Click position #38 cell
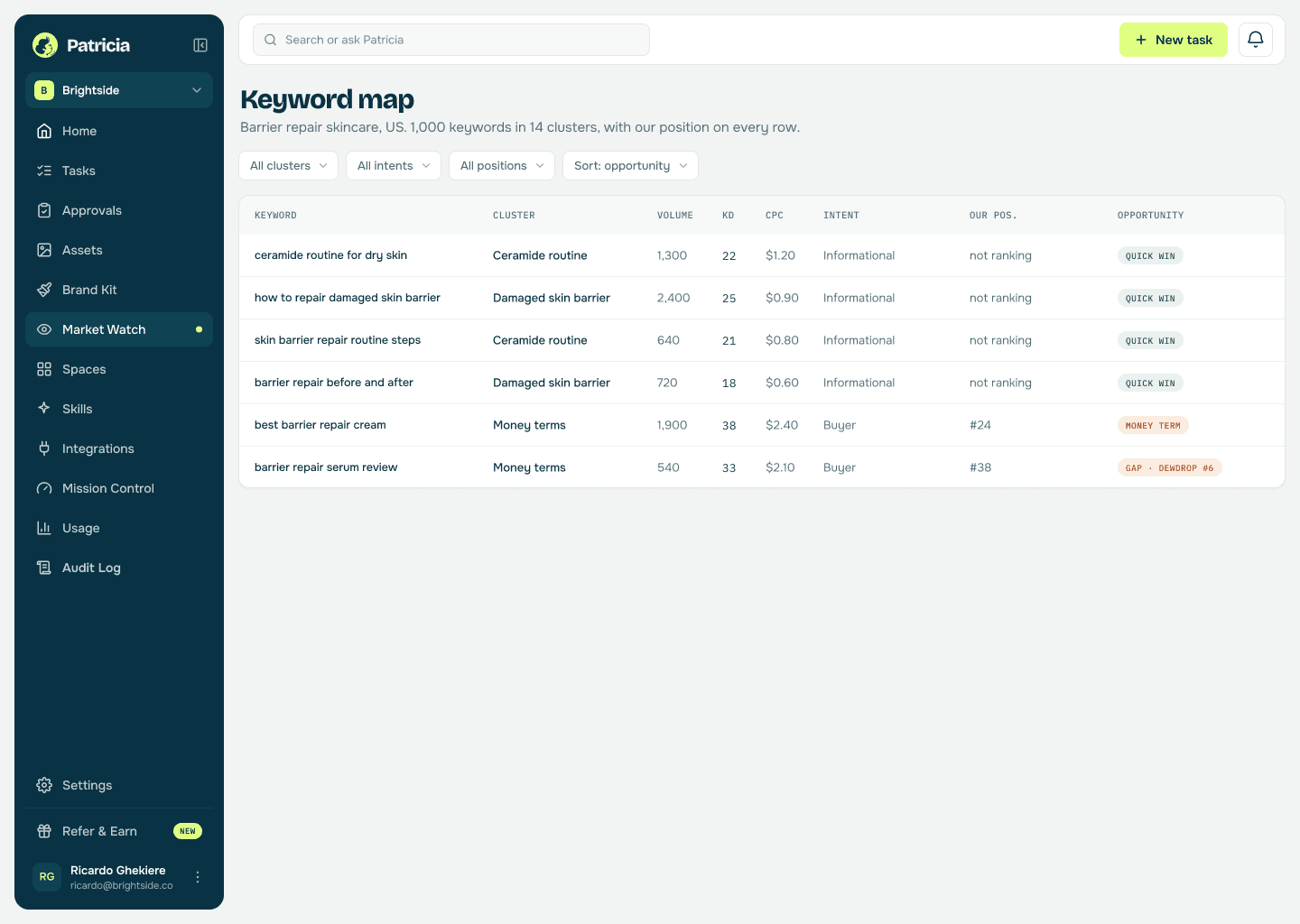The image size is (1300, 924). tap(980, 467)
